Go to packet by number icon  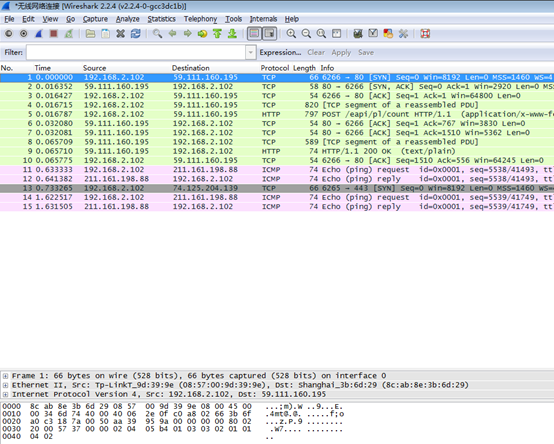coord(202,34)
